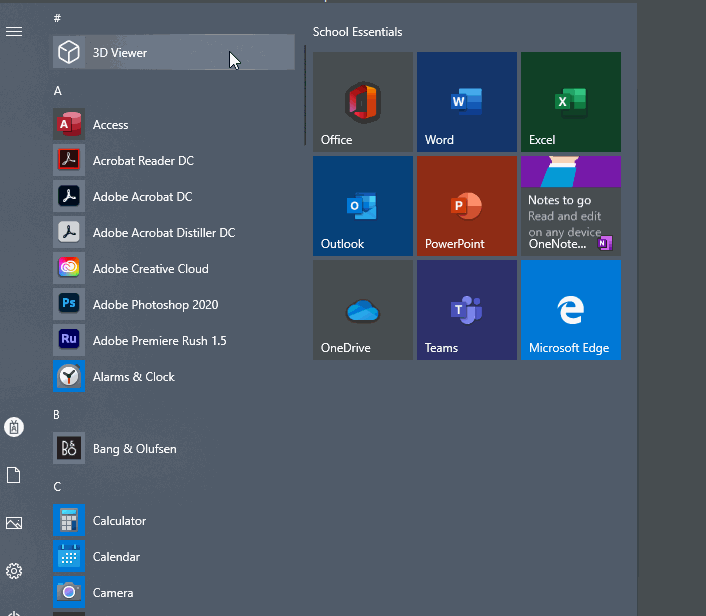Viewport: 706px width, 616px height.
Task: Launch Adobe Photoshop 2020
Action: tap(174, 304)
